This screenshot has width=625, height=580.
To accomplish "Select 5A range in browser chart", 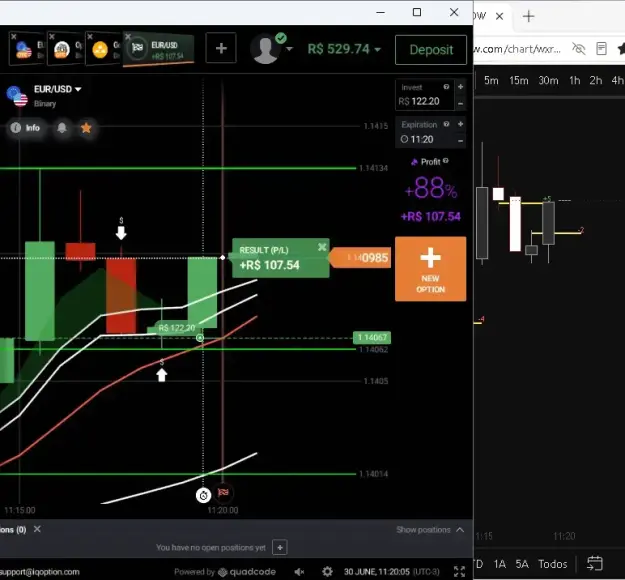I will [522, 564].
